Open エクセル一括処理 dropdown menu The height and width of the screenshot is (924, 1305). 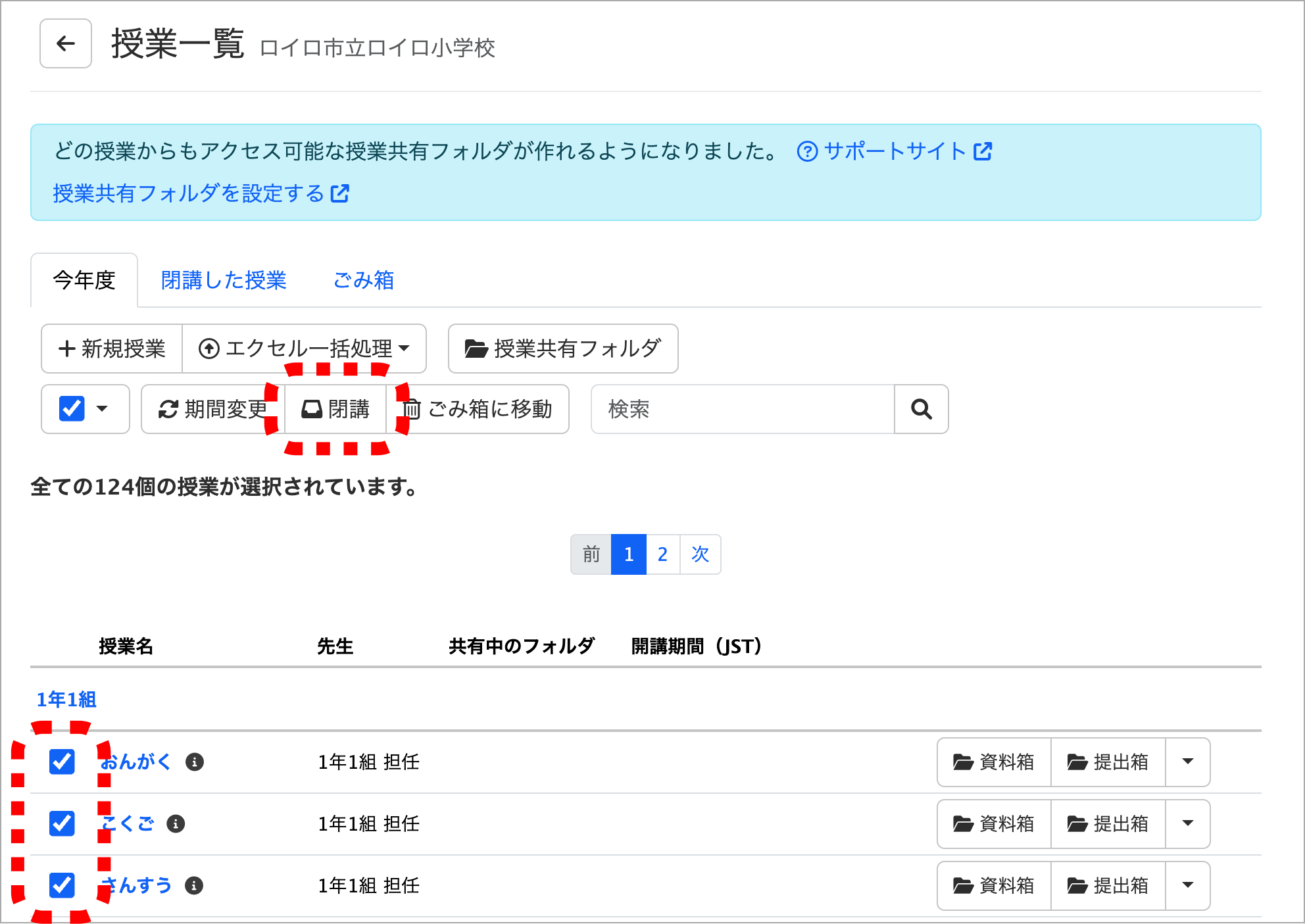(304, 349)
